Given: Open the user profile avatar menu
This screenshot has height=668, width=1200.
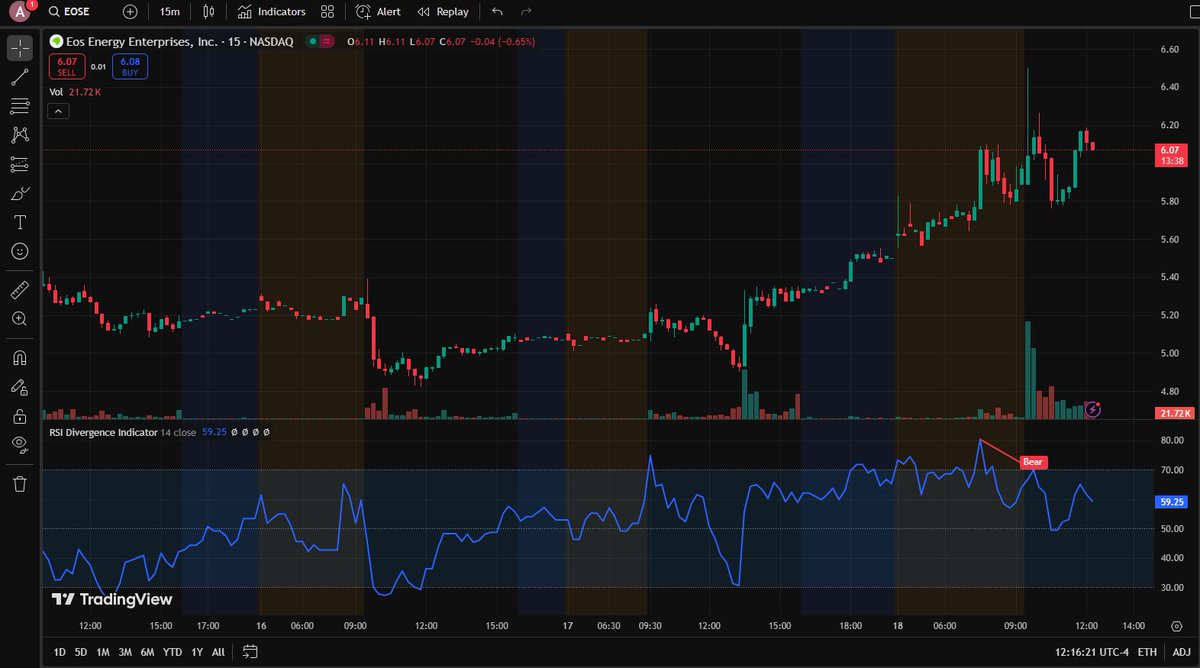Looking at the screenshot, I should click(20, 12).
